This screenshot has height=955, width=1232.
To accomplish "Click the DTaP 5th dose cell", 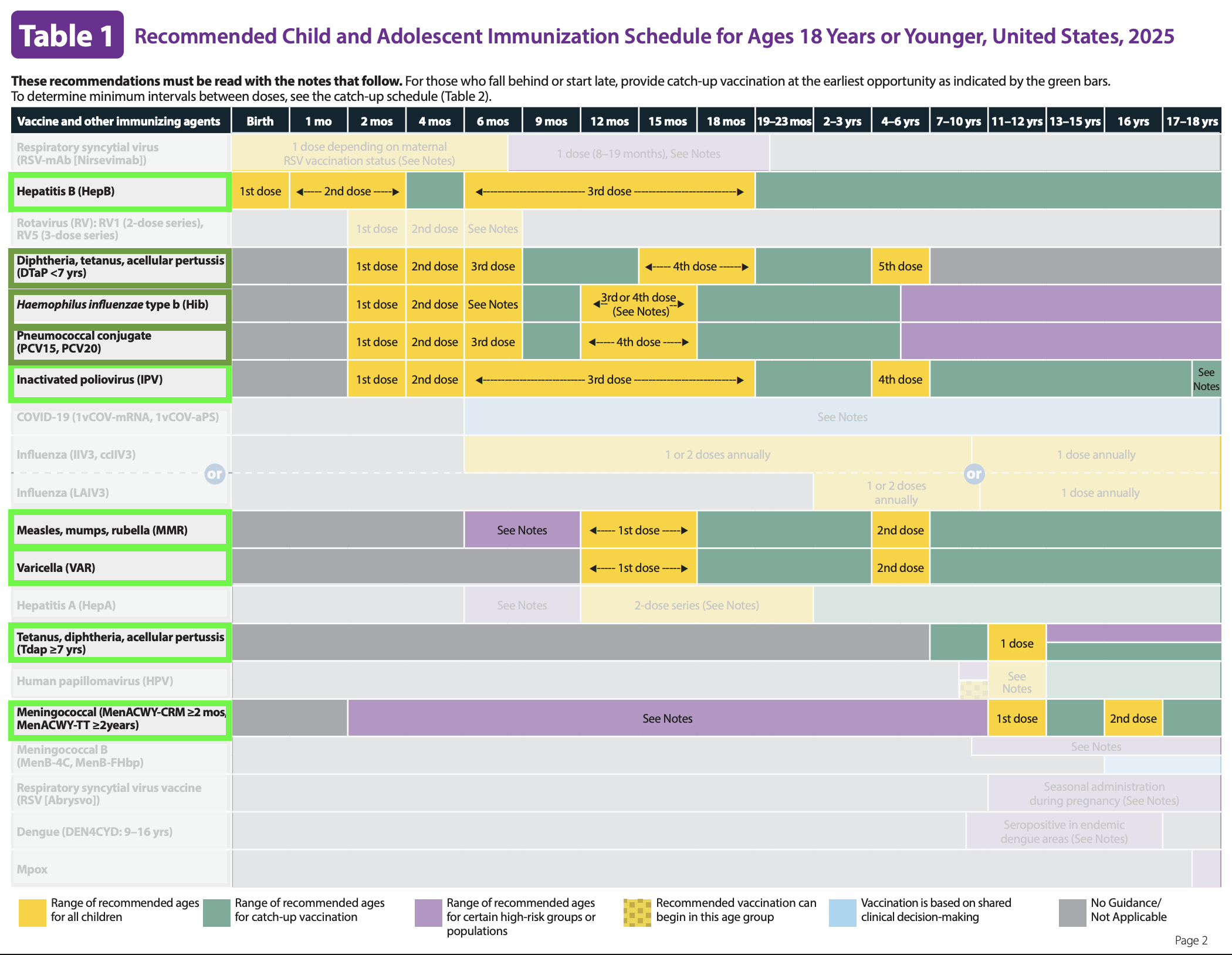I will (900, 266).
